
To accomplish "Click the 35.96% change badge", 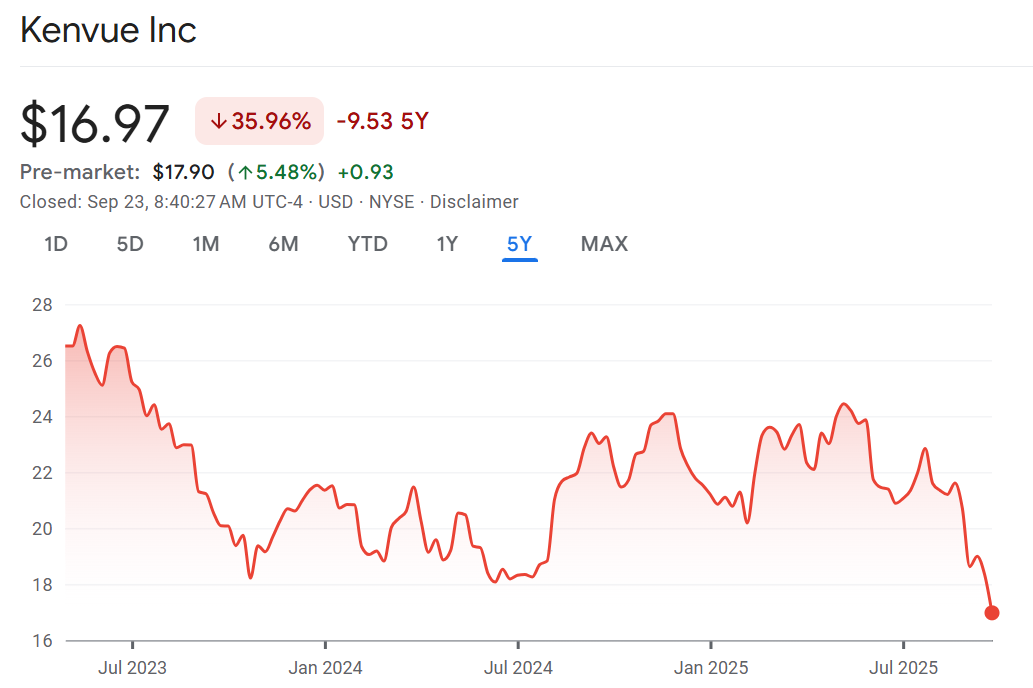I will pyautogui.click(x=259, y=122).
